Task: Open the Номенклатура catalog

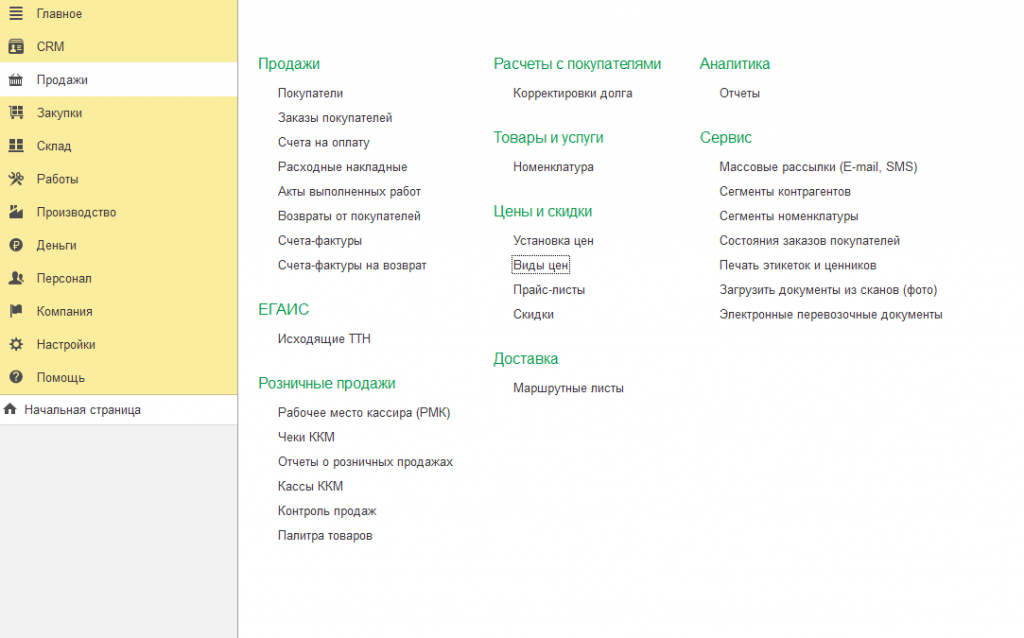Action: tap(553, 167)
